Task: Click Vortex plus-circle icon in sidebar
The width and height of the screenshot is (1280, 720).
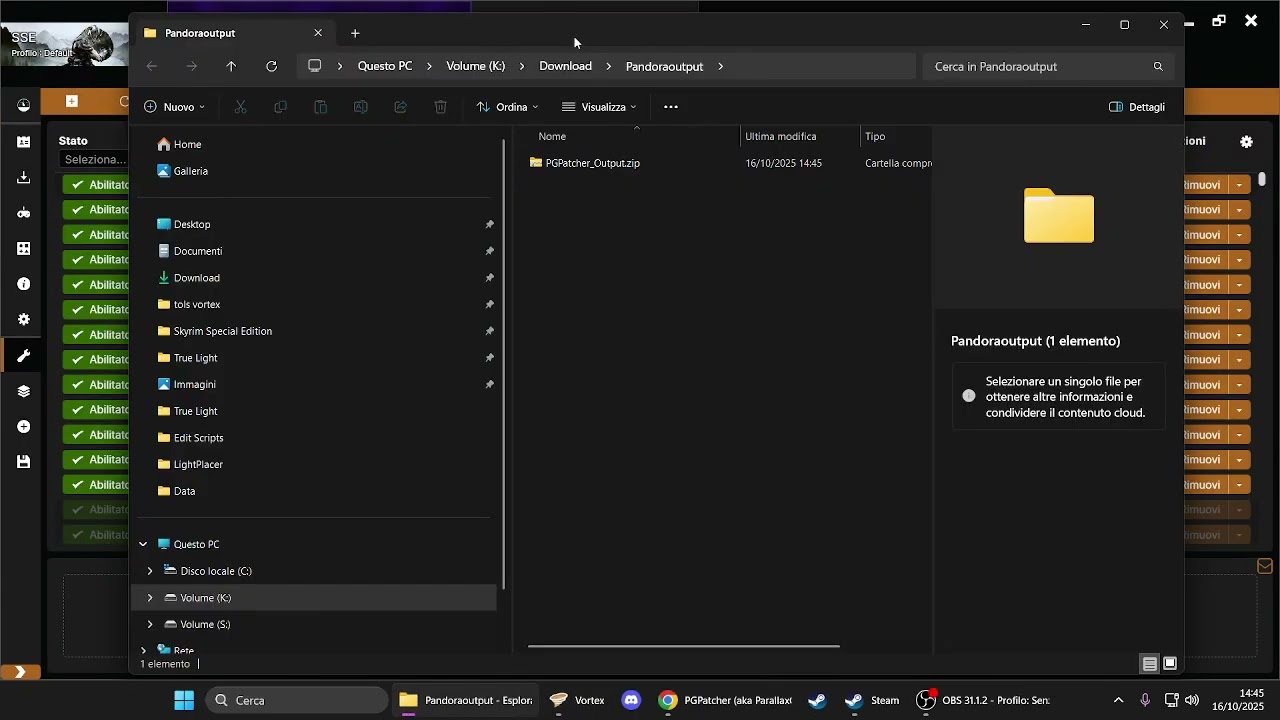Action: click(x=23, y=427)
